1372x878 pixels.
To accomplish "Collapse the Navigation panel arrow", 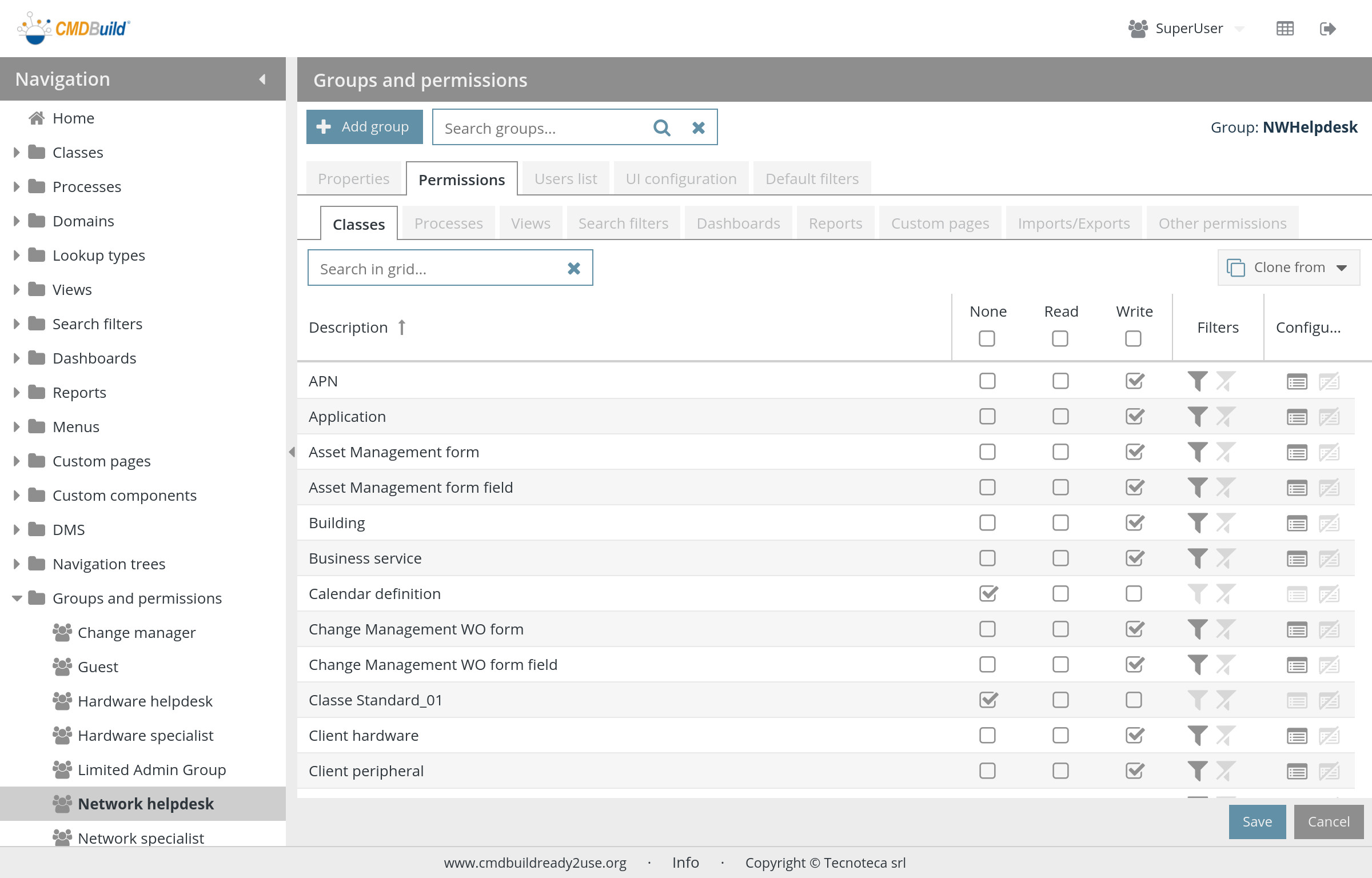I will 262,79.
